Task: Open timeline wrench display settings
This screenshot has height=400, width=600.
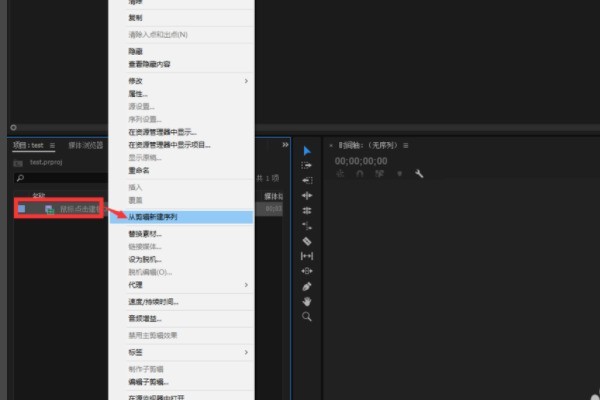Action: [419, 173]
